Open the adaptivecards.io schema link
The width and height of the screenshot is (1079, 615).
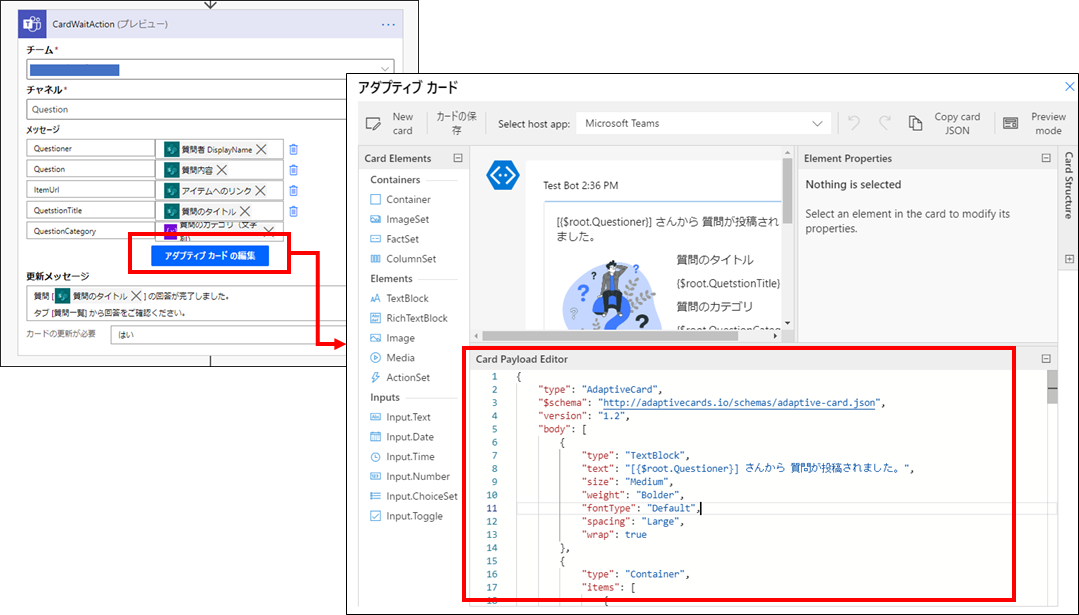click(x=737, y=403)
